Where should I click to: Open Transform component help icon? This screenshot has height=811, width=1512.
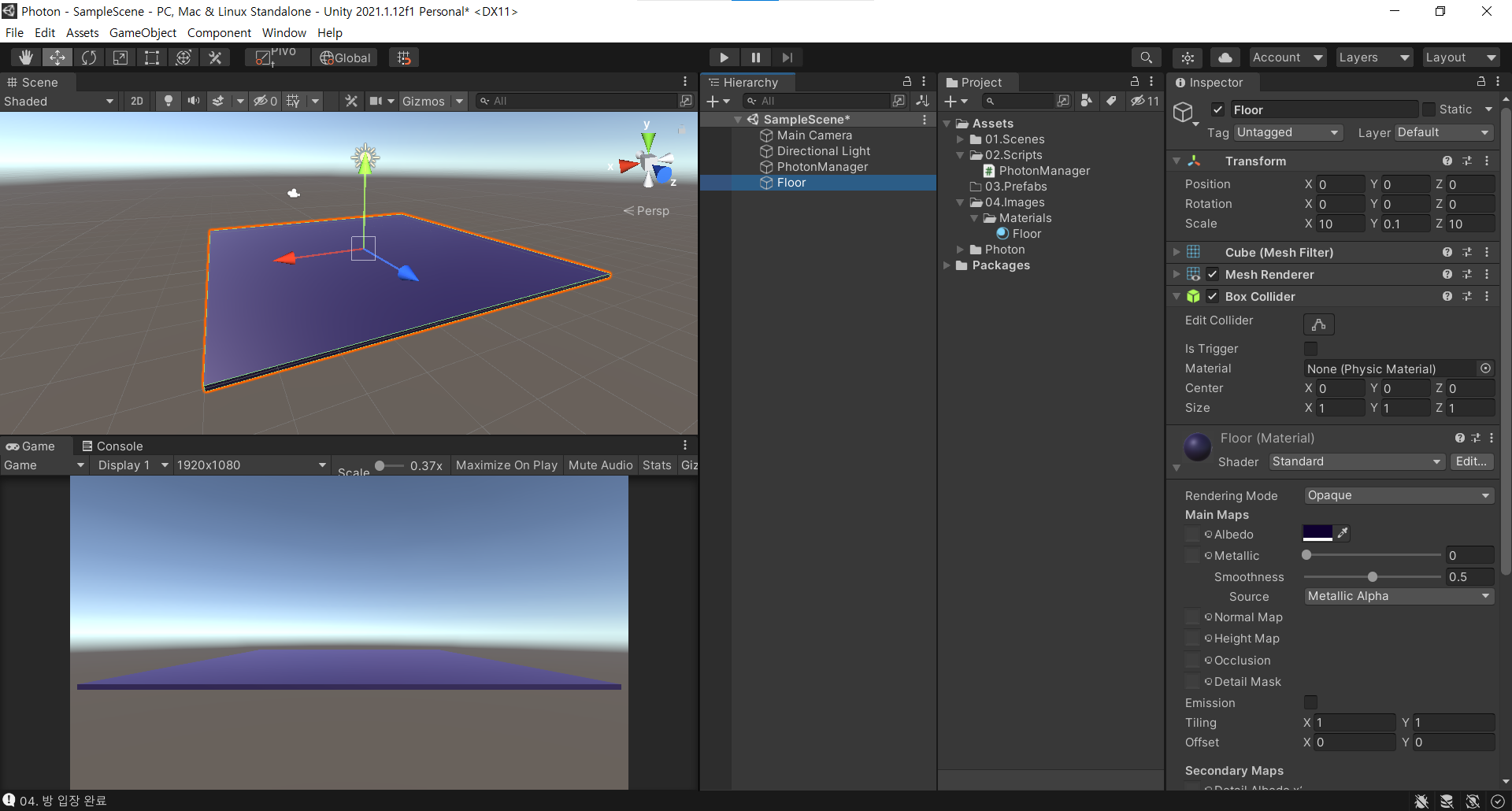coord(1447,161)
